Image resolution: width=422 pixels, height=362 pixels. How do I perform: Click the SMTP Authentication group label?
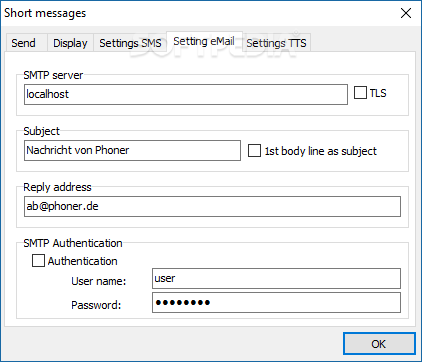pos(73,243)
